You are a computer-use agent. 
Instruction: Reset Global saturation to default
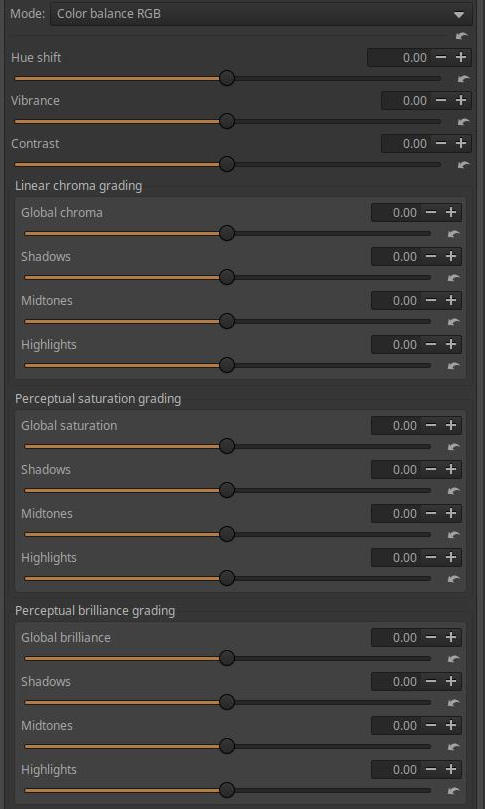(454, 447)
